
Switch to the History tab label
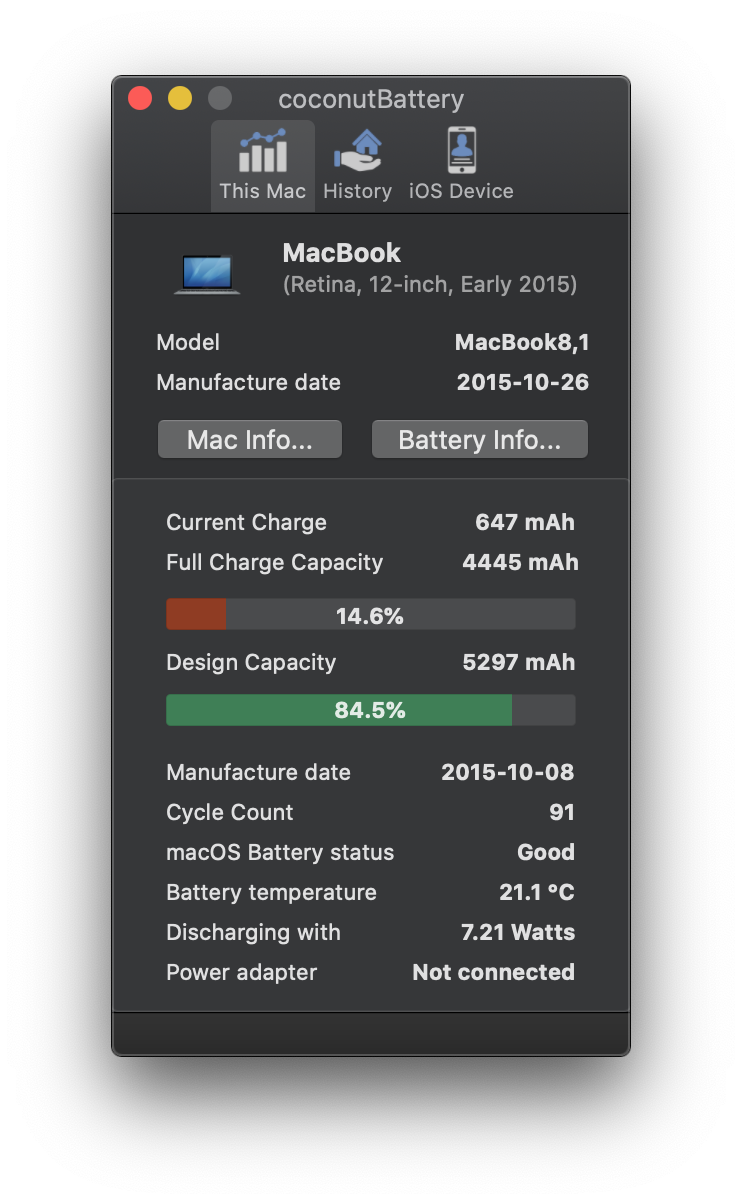(x=357, y=191)
